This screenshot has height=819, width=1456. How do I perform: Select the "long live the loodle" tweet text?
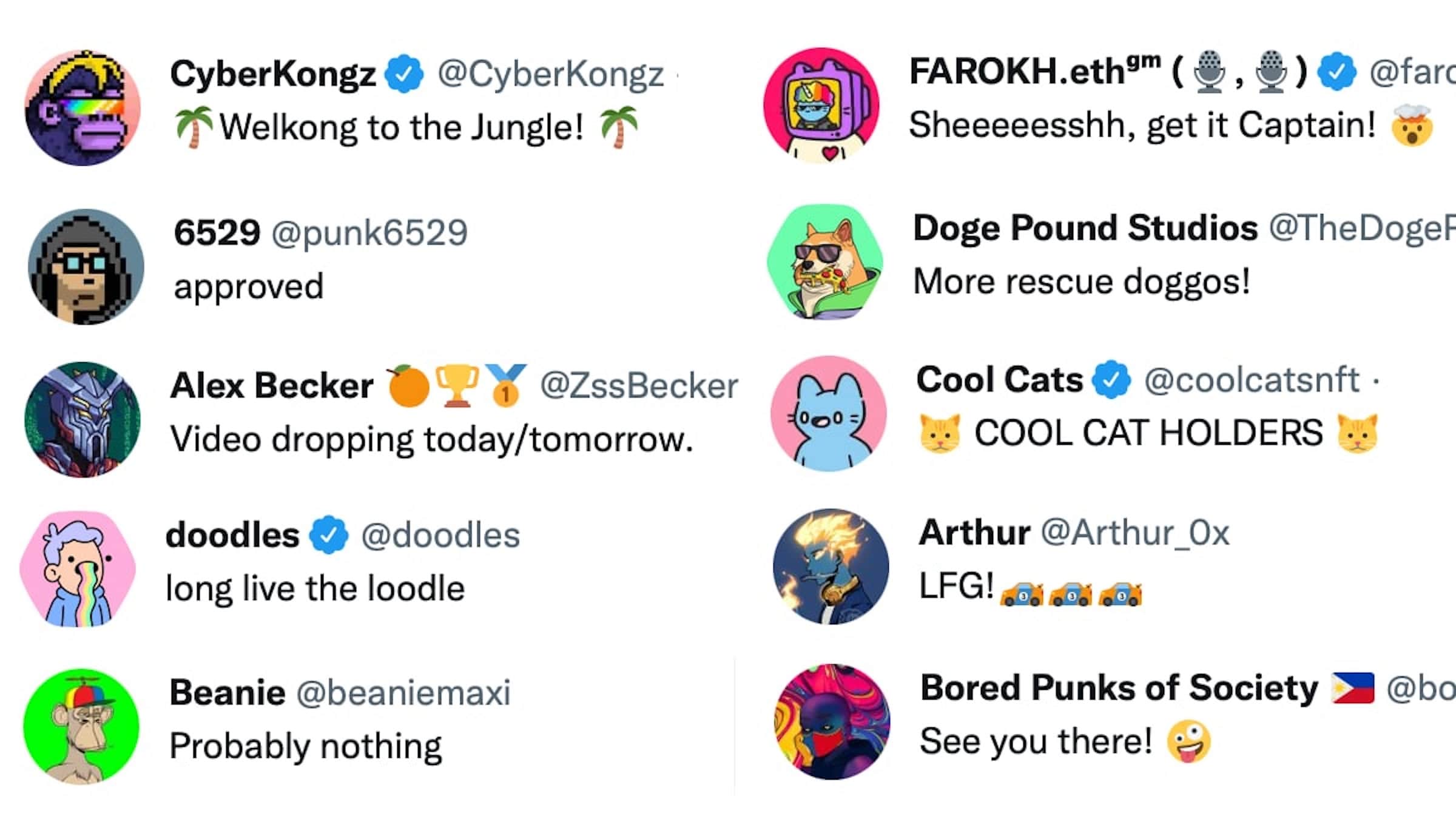[315, 588]
